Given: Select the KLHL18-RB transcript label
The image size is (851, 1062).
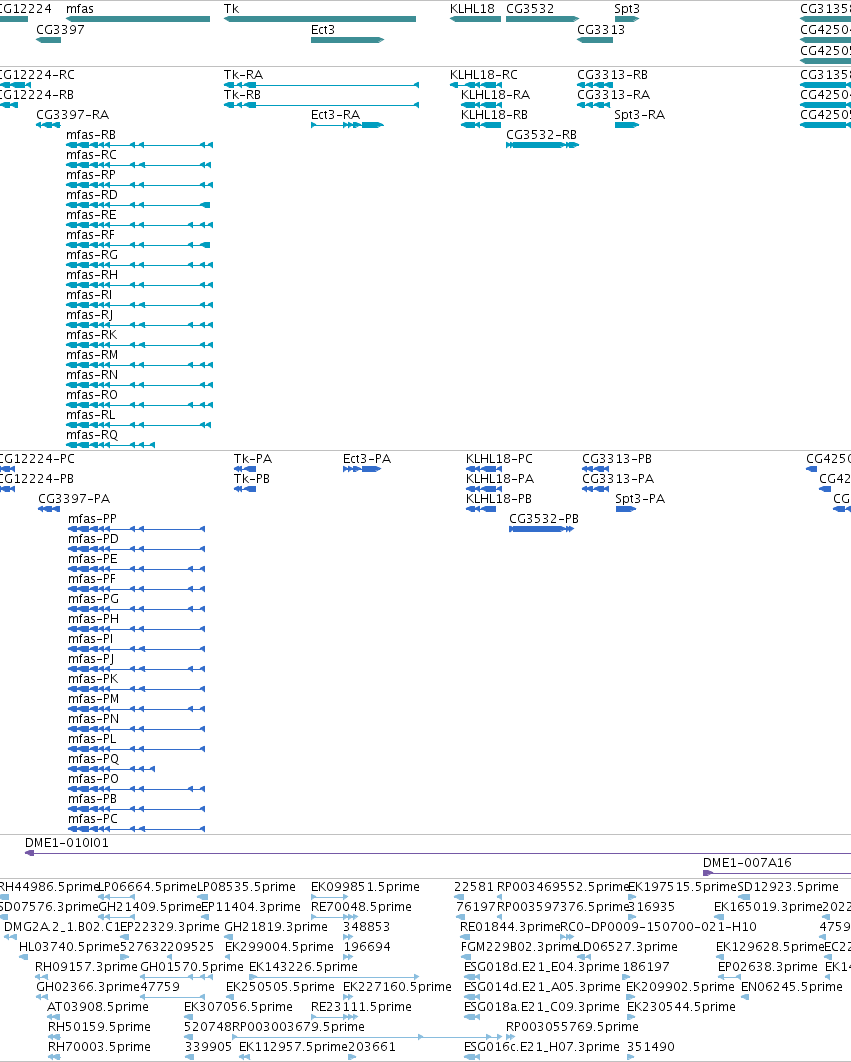Looking at the screenshot, I should pos(495,114).
